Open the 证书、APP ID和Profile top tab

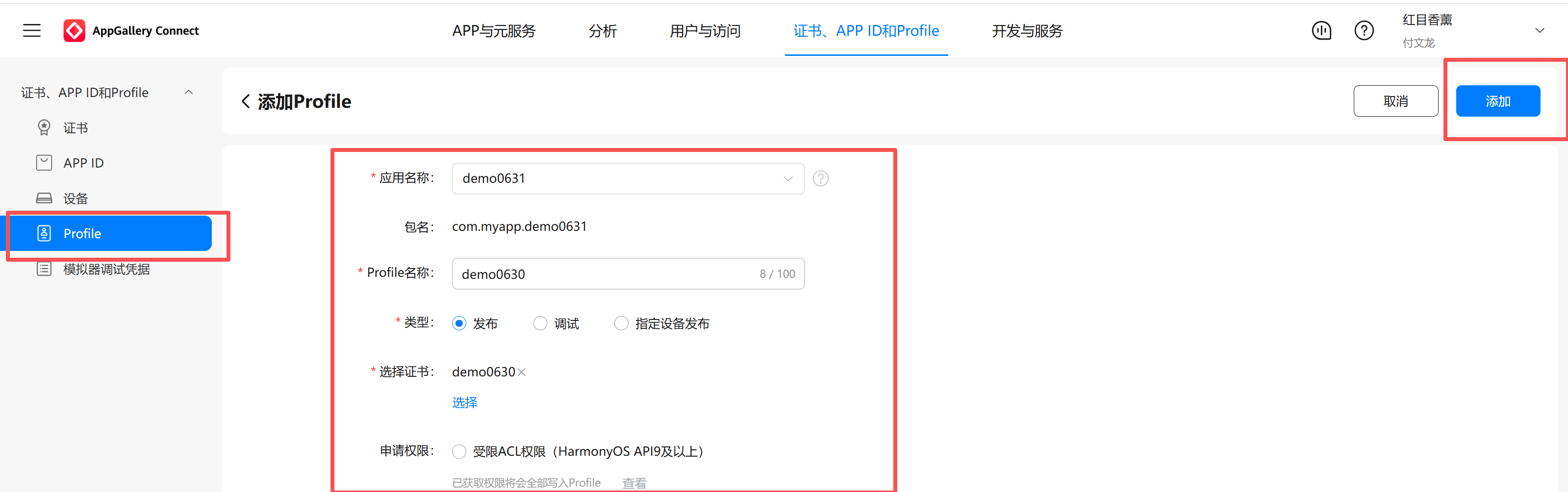coord(866,31)
